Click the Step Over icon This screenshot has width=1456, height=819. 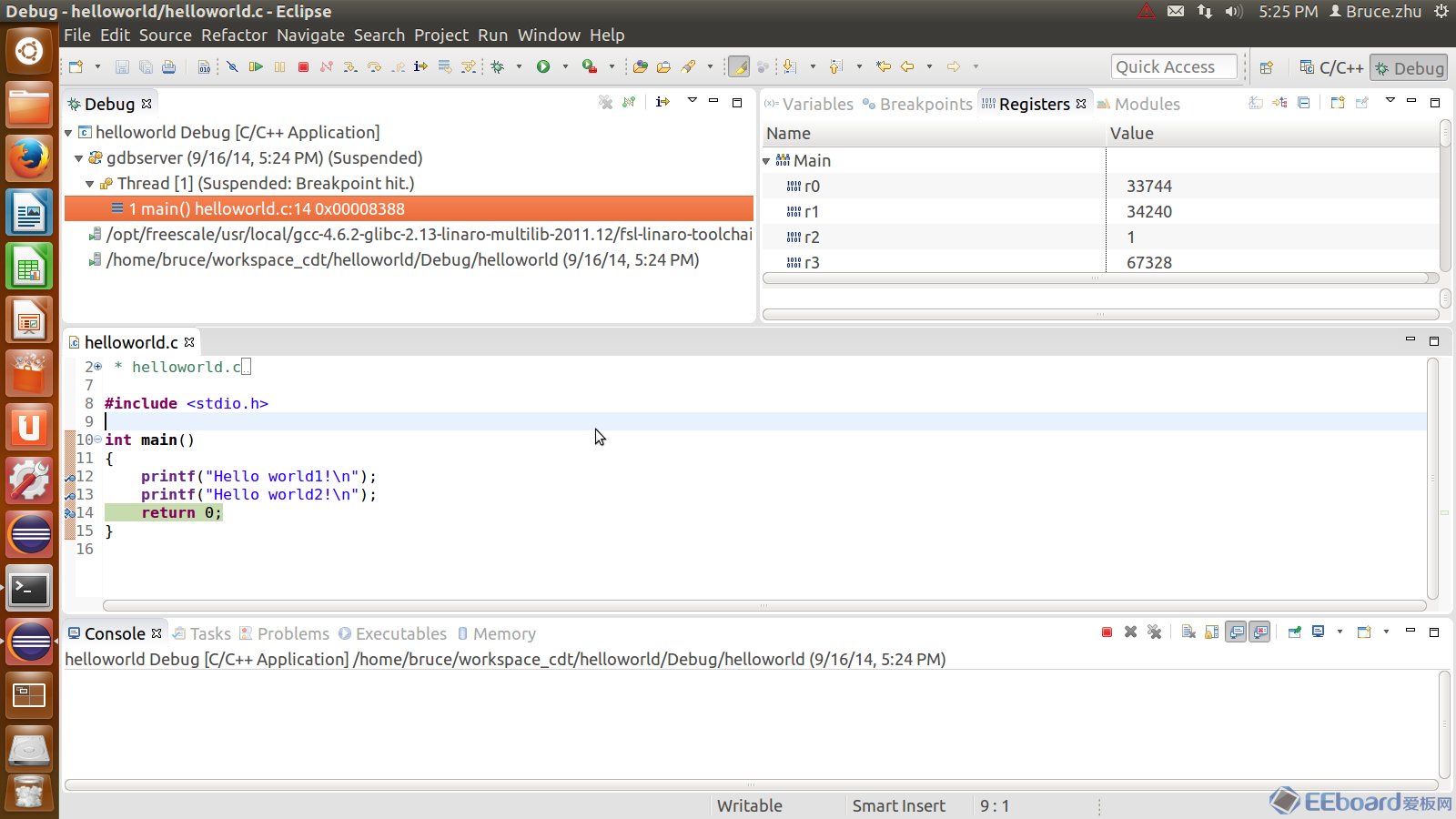[374, 66]
